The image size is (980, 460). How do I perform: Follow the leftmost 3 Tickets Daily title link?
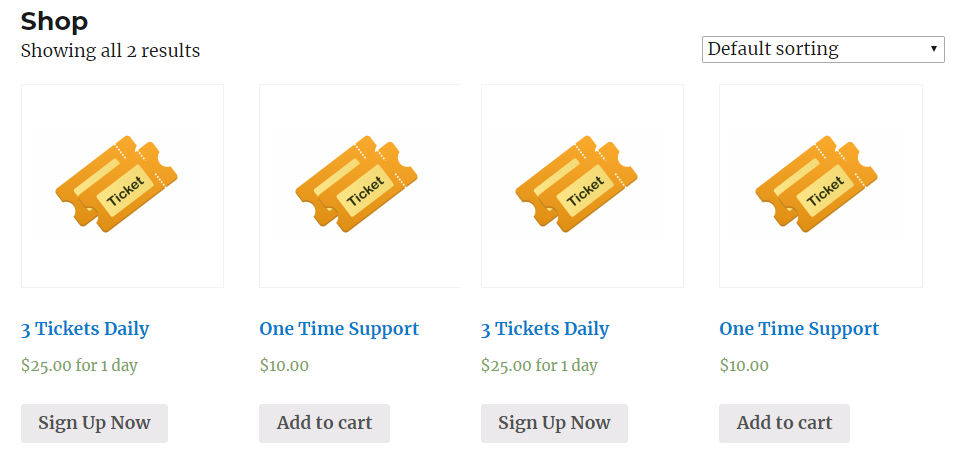tap(85, 329)
